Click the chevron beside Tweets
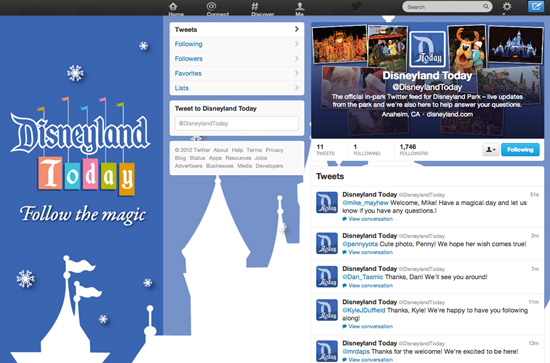 297,29
